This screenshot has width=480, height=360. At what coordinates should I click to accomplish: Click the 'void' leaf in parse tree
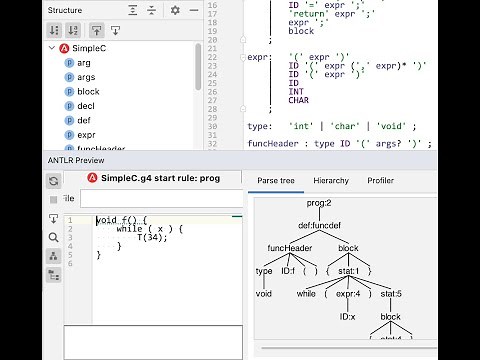click(264, 294)
